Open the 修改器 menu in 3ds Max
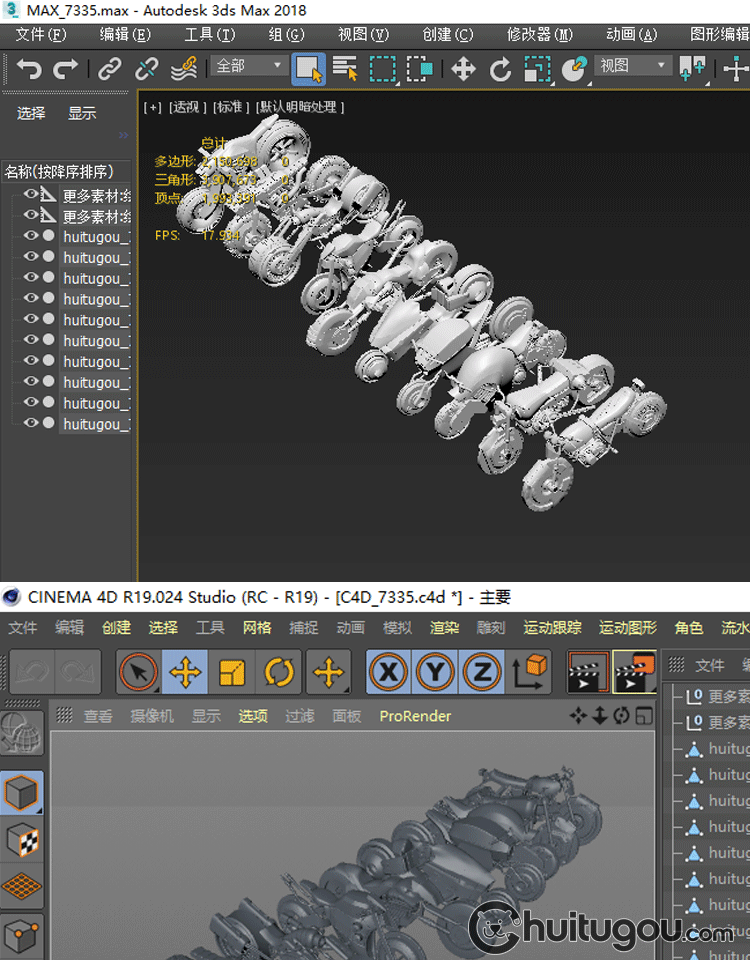 click(x=539, y=34)
